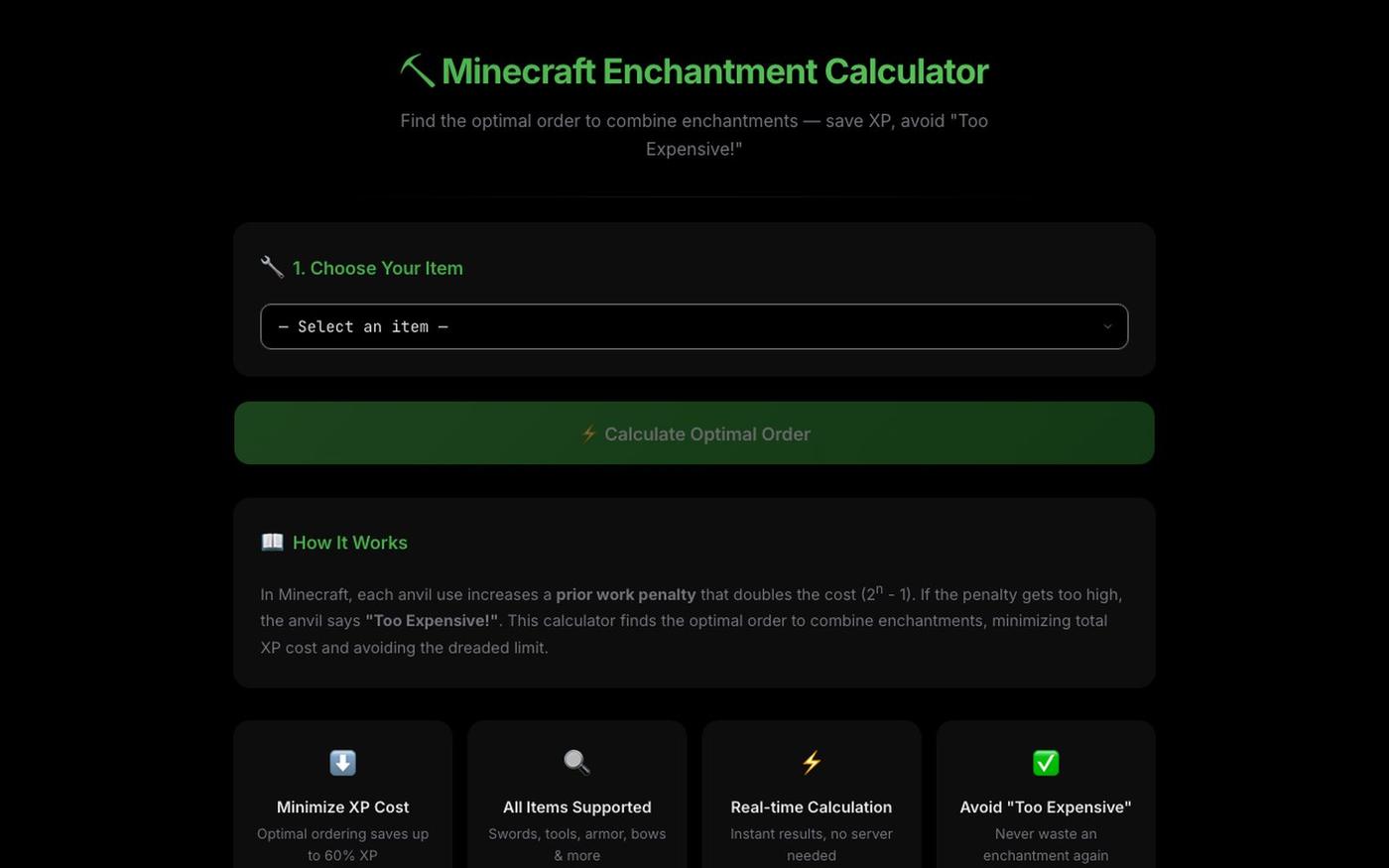Click Calculate Optimal Order button
This screenshot has width=1389, height=868.
click(x=694, y=434)
